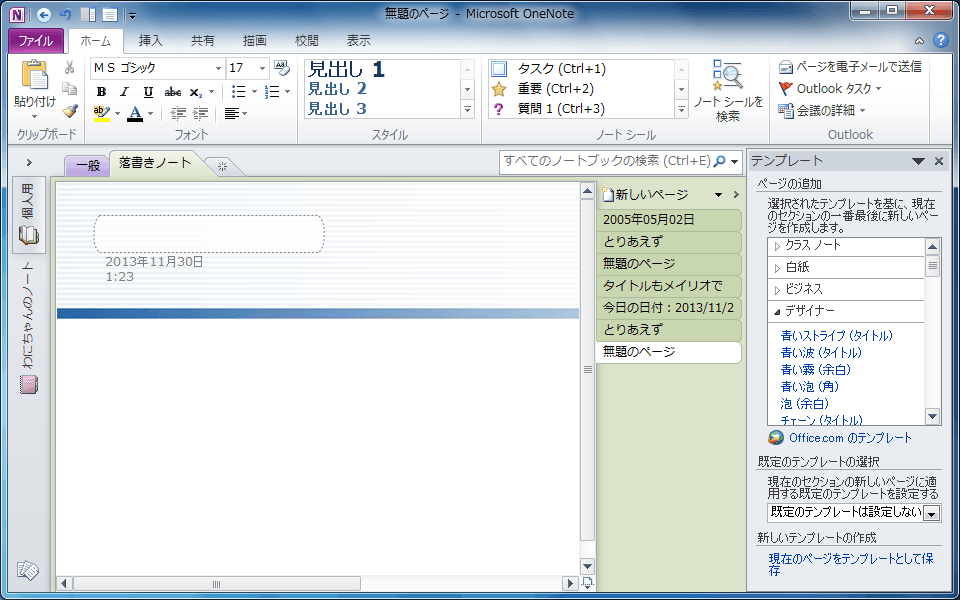Click ノートシールを検索 find tags icon

(x=728, y=75)
